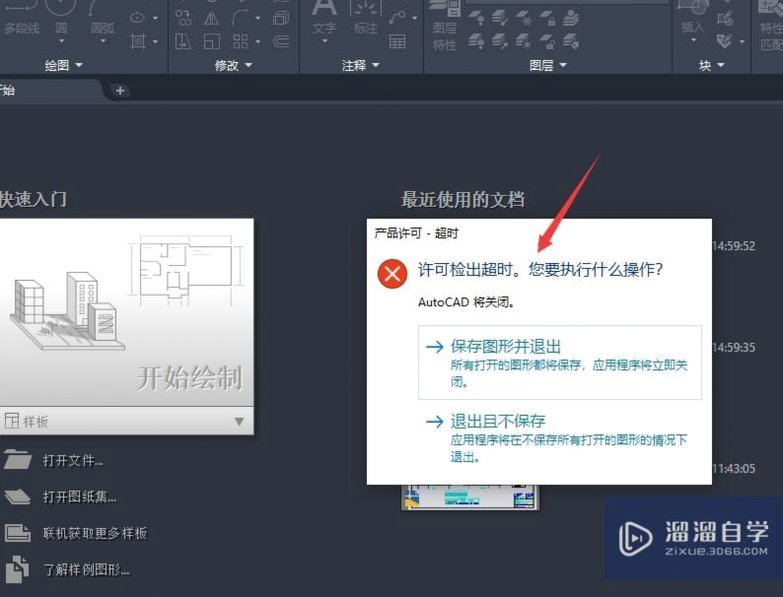Viewport: 783px width, 597px height.
Task: Click the Freeze layer icon
Action: (x=523, y=18)
